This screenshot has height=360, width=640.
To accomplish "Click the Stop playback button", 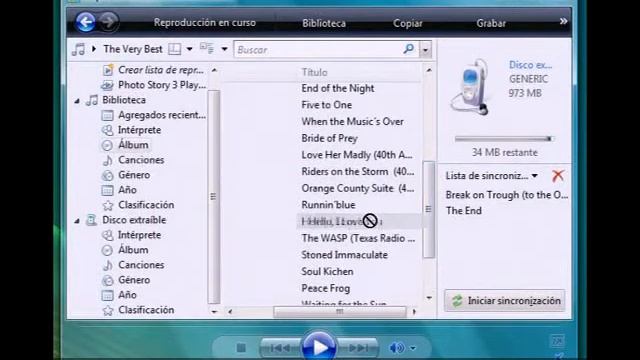I will point(241,348).
